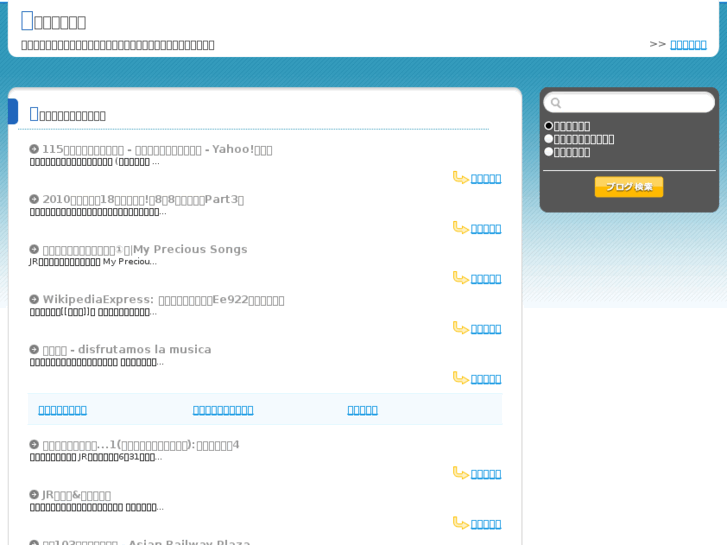Click the bullet icon beside disfrutamos la musica
Viewport: 727px width, 545px height.
[34, 349]
